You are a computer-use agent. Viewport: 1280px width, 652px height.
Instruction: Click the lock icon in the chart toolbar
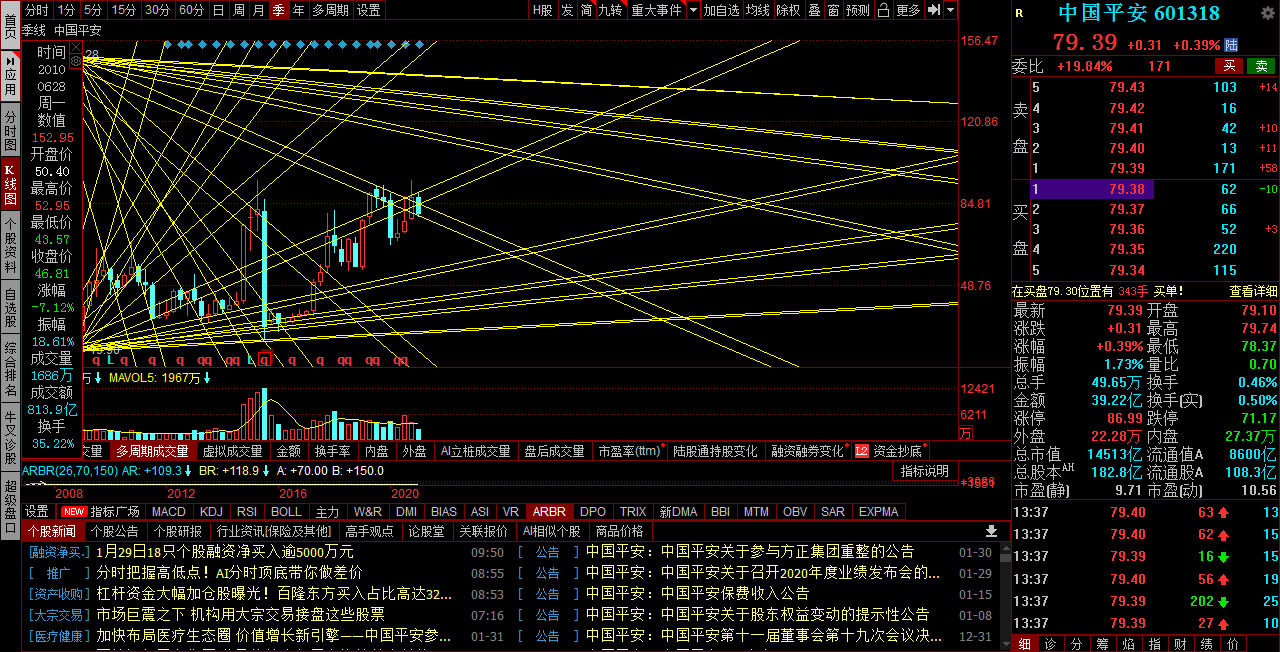click(x=883, y=10)
